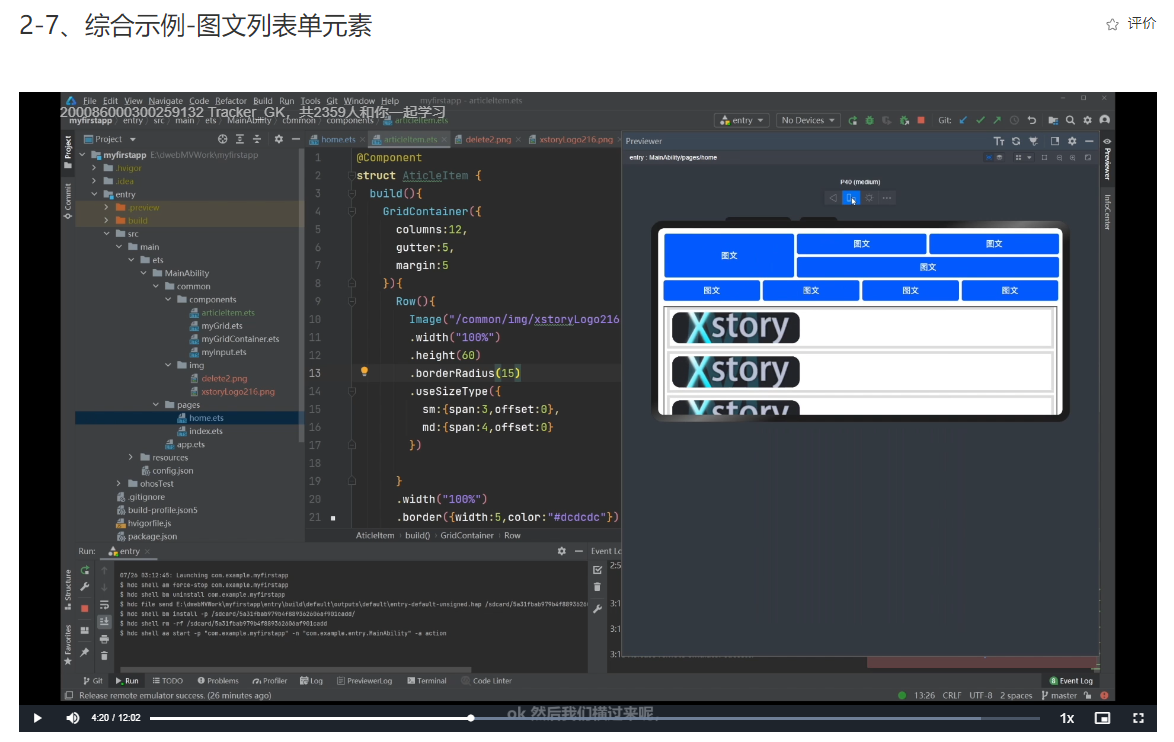Open the Project view dropdown
The height and width of the screenshot is (742, 1174).
pyautogui.click(x=110, y=139)
